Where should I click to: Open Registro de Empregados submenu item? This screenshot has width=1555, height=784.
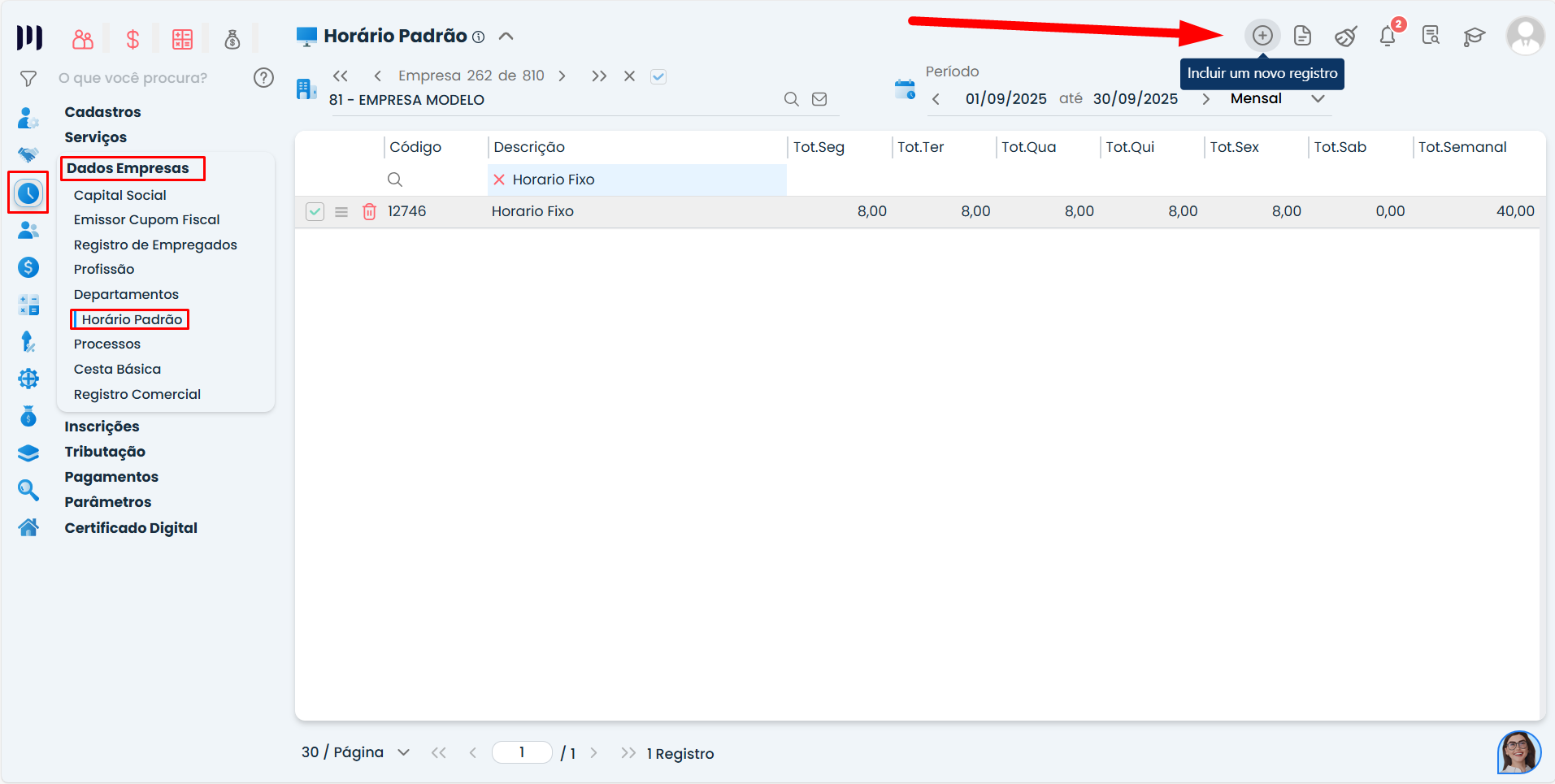click(155, 245)
